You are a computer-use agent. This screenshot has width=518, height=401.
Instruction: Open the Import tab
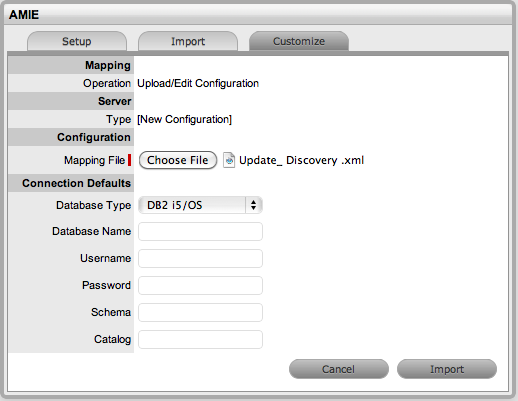[188, 41]
